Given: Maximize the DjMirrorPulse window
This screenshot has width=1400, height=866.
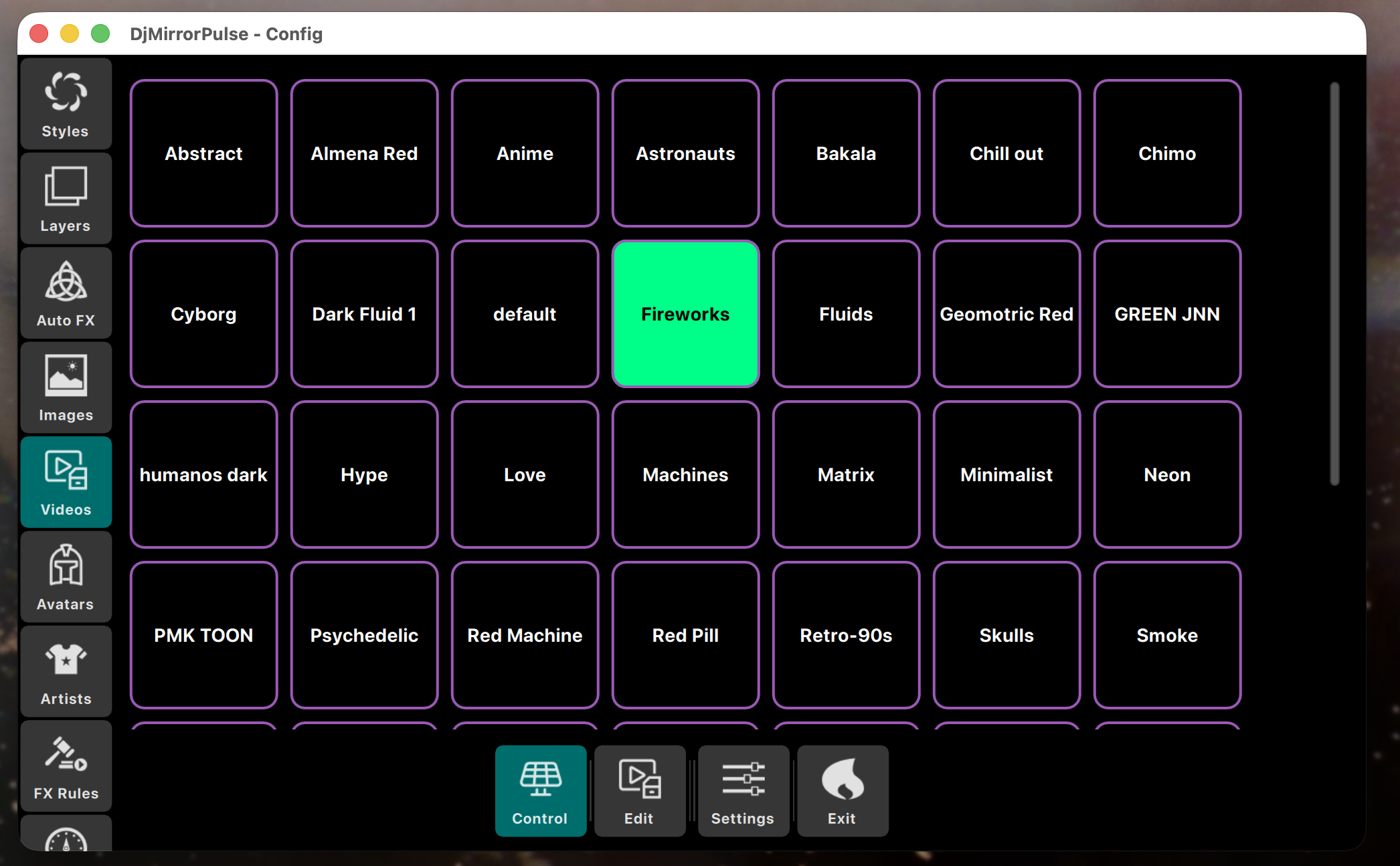Looking at the screenshot, I should pyautogui.click(x=100, y=33).
